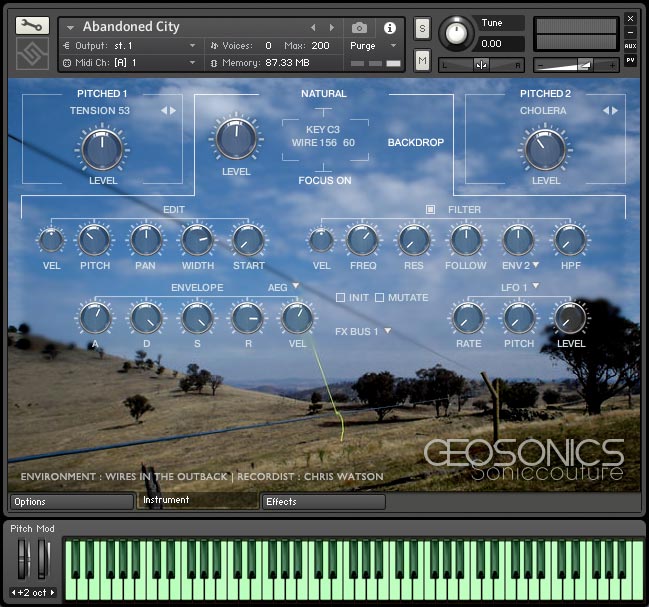Switch to the Effects tab
Screen dimensions: 649x607
(323, 501)
